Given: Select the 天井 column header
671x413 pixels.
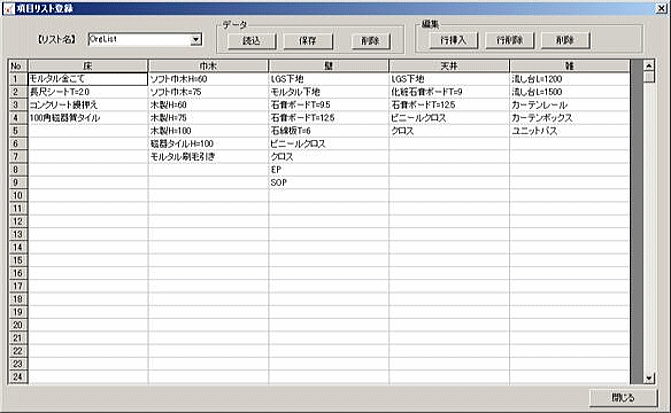Looking at the screenshot, I should [448, 66].
